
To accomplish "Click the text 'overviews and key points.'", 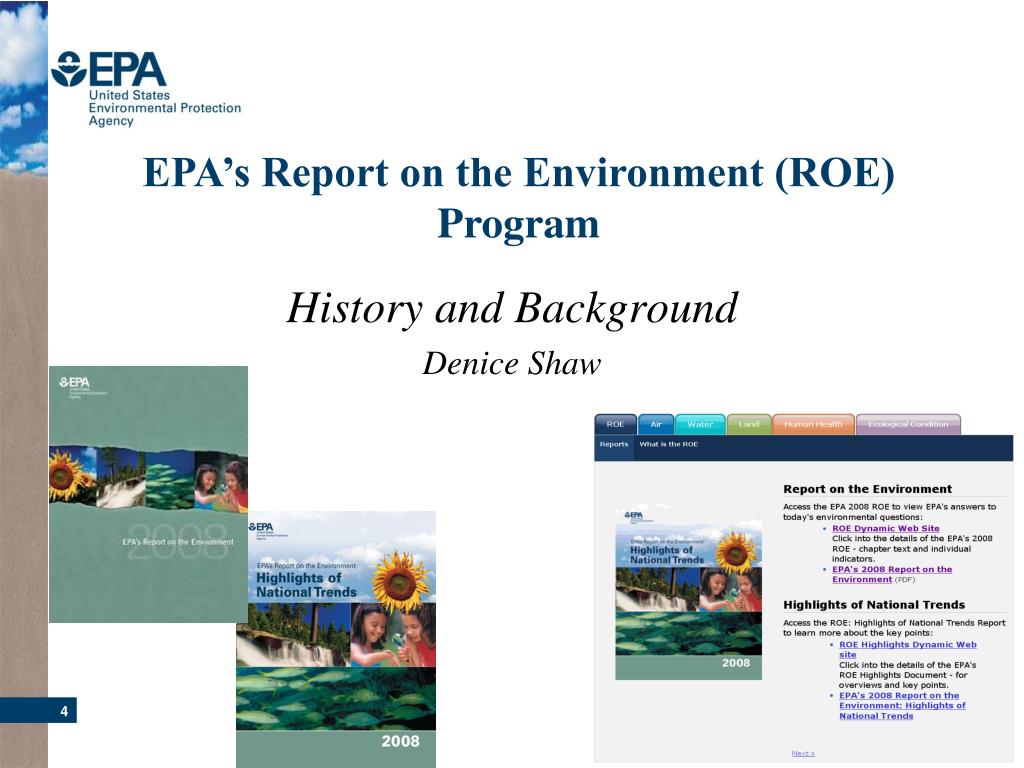I will point(893,685).
